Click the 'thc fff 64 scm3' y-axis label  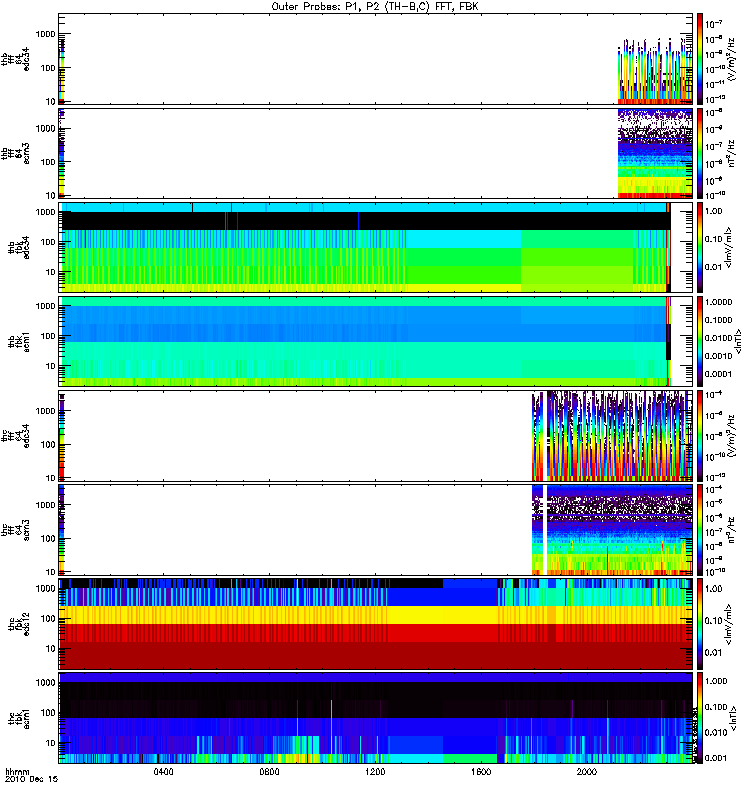coord(15,530)
